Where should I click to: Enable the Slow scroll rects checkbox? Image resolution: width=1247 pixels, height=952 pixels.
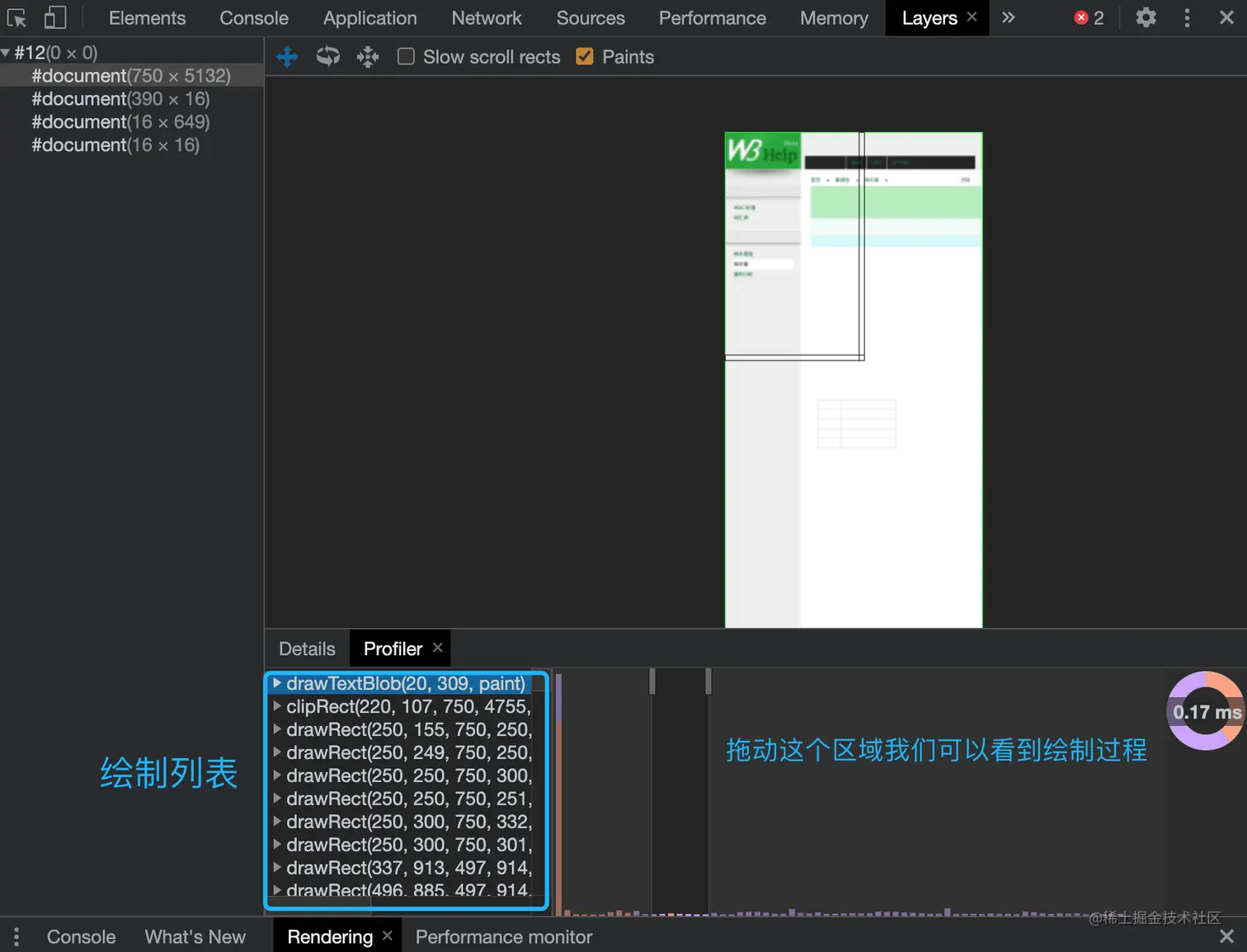[x=406, y=56]
